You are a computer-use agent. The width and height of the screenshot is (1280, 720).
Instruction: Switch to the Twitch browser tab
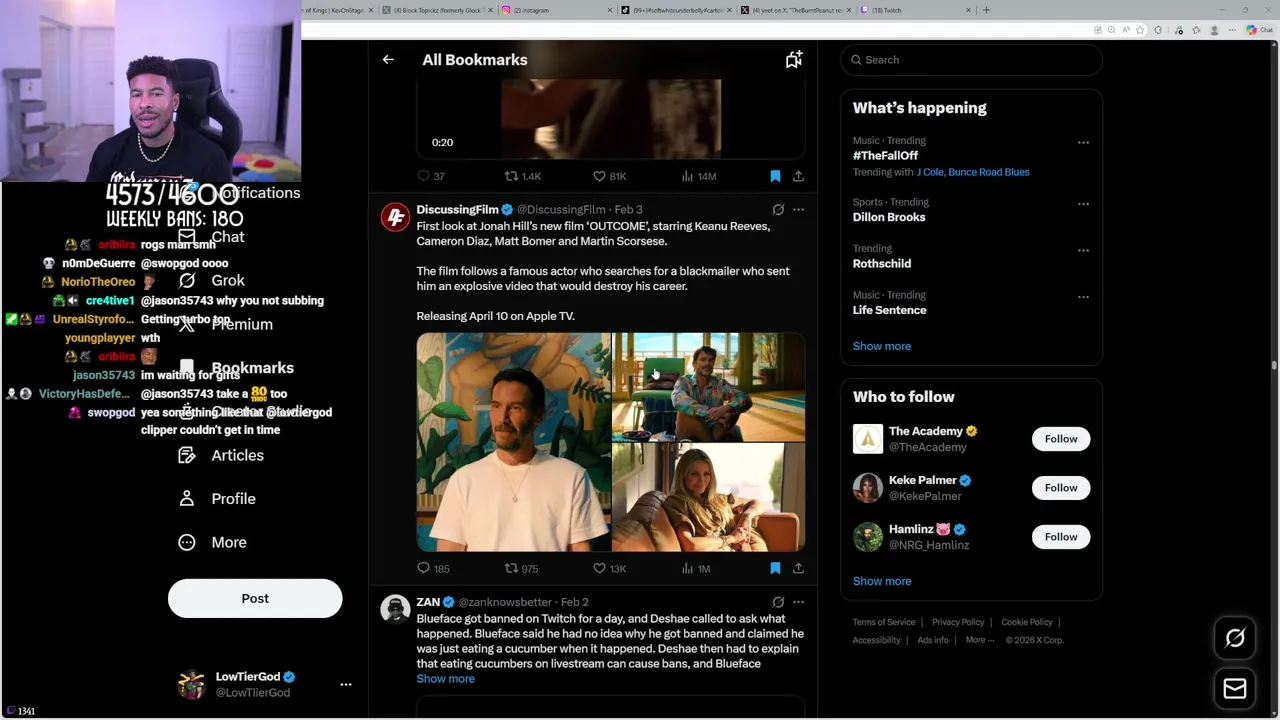(x=915, y=10)
